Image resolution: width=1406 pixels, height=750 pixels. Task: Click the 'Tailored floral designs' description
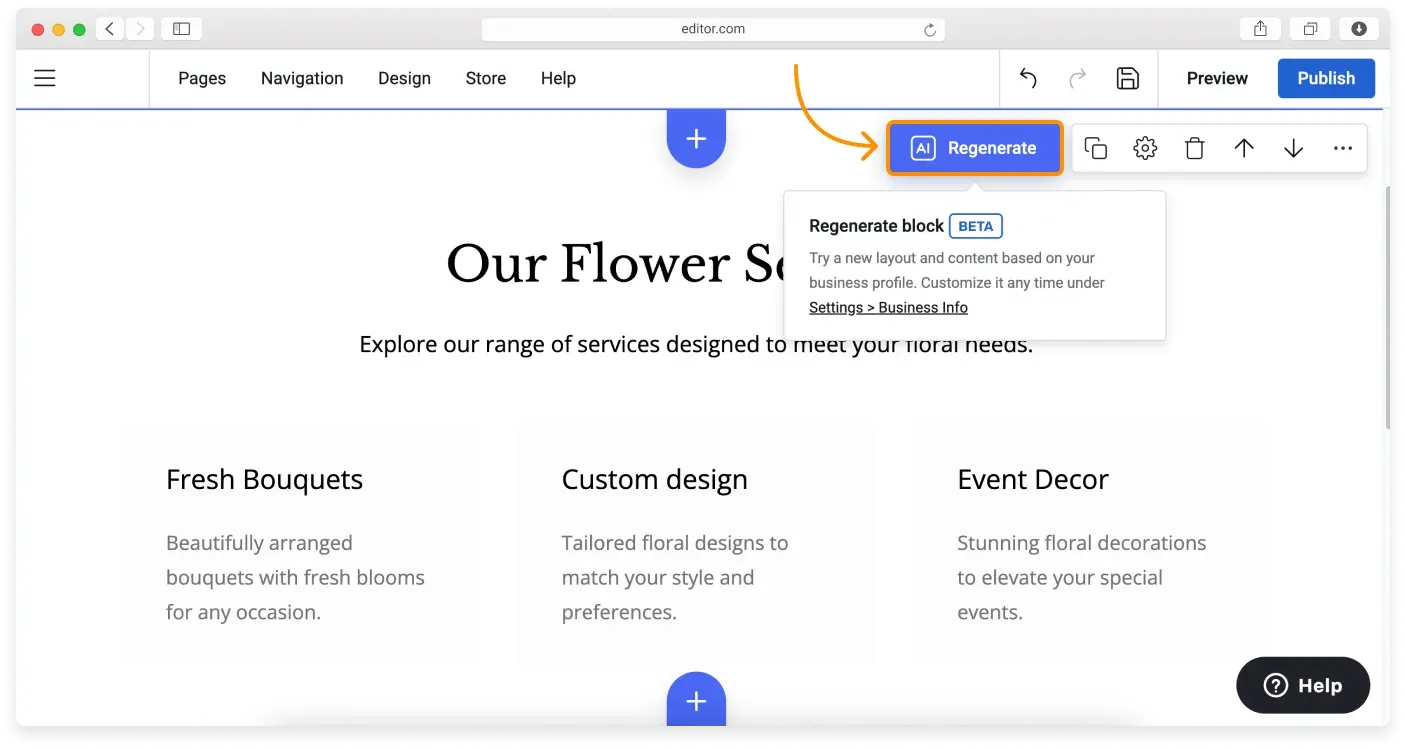675,578
